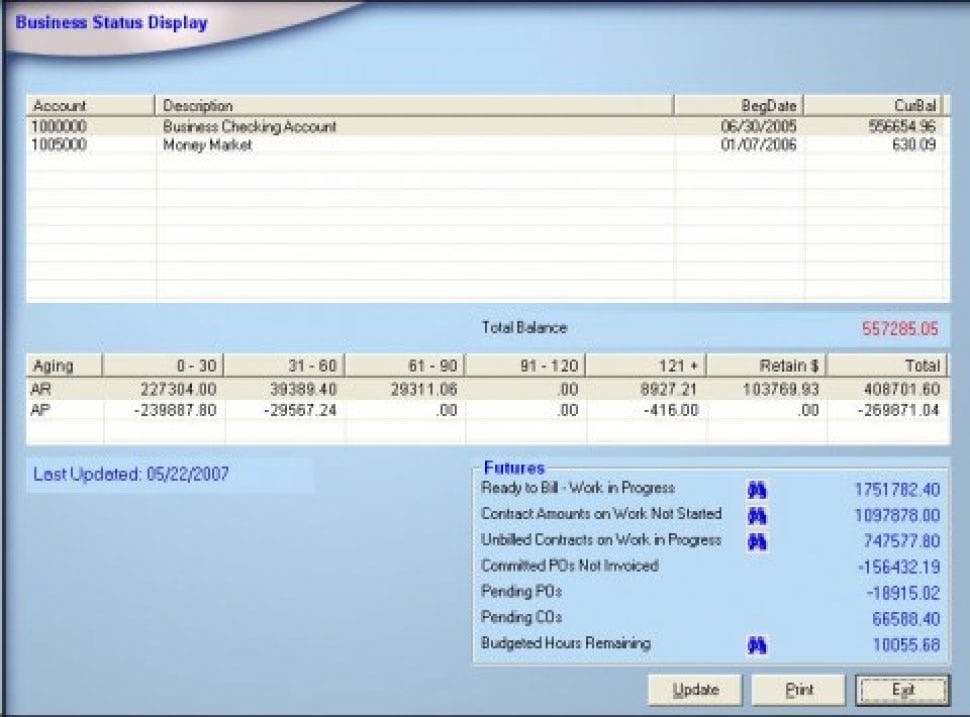
Task: Click AP total -269871.04
Action: pyautogui.click(x=898, y=410)
